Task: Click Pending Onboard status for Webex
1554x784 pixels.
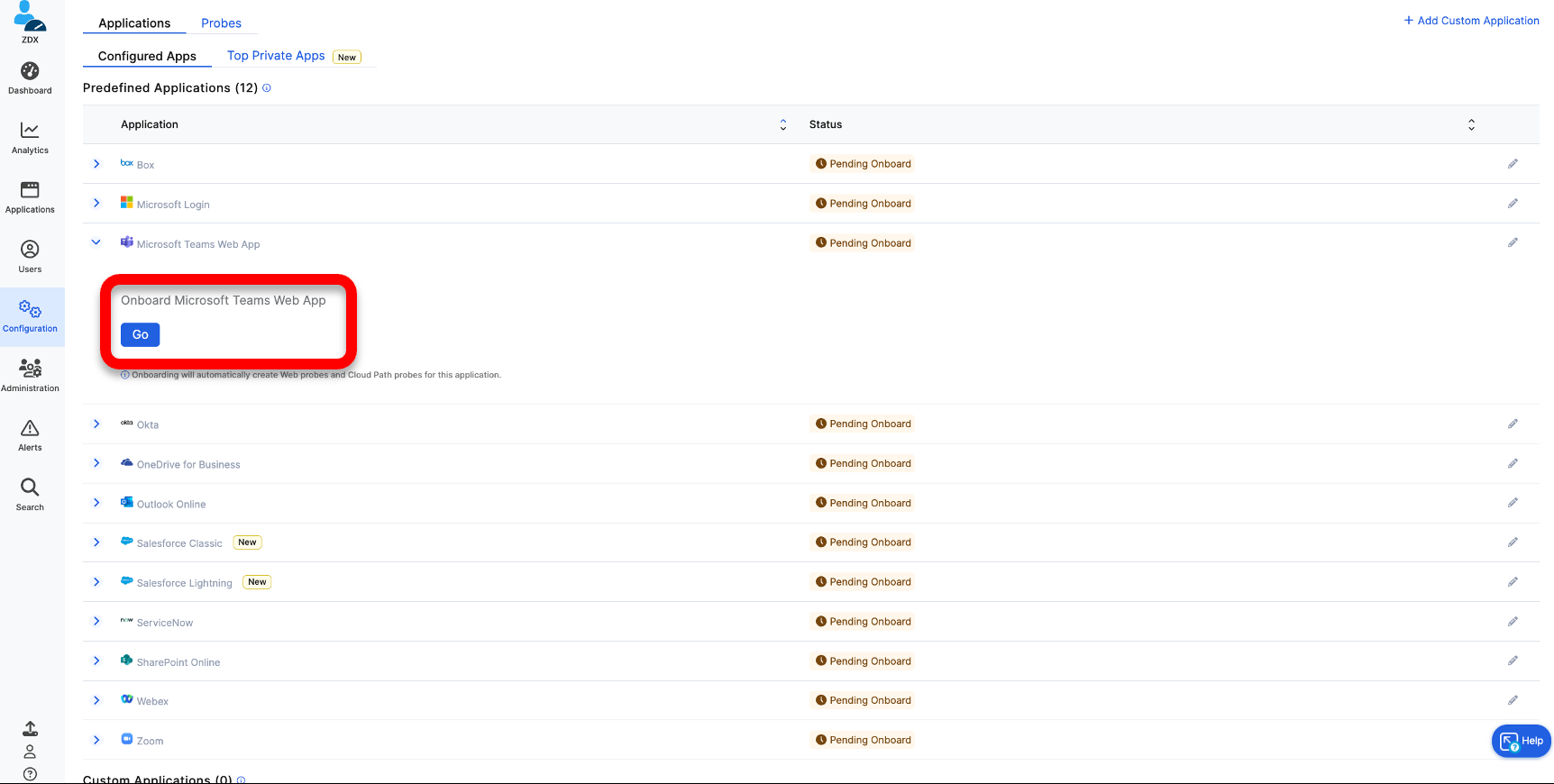Action: (x=864, y=700)
